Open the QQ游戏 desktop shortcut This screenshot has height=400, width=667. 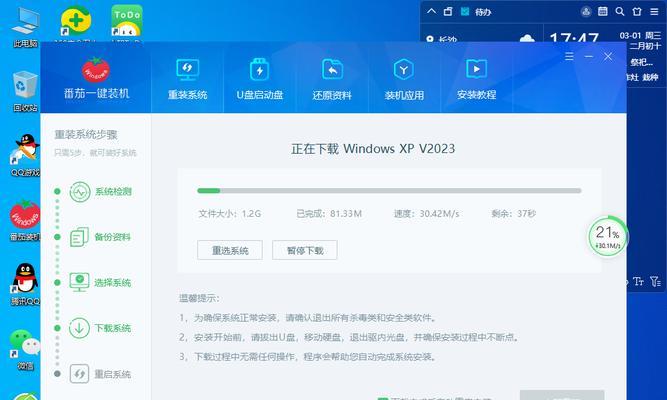pyautogui.click(x=25, y=155)
